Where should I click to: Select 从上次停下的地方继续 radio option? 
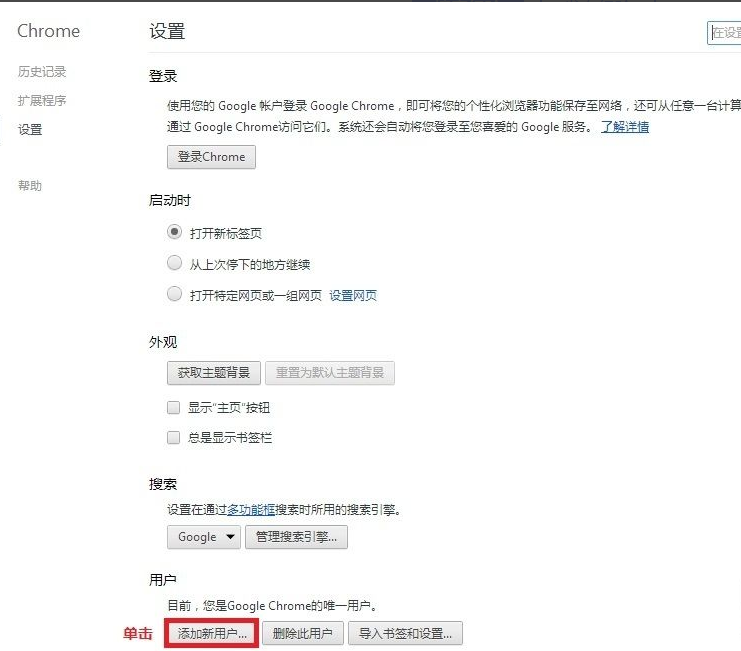pos(174,263)
